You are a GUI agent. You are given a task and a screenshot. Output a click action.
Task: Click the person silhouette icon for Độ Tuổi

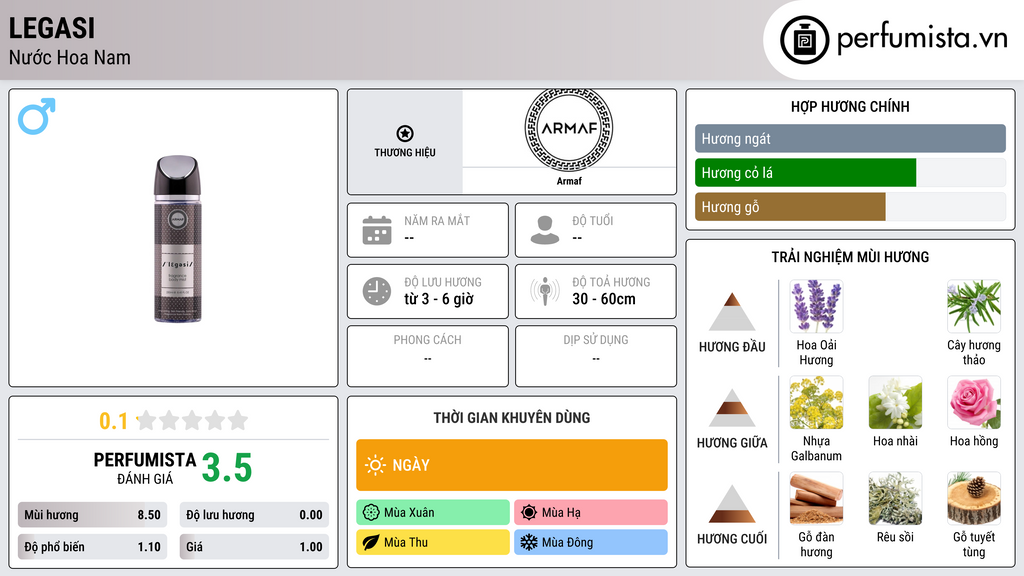coord(545,230)
